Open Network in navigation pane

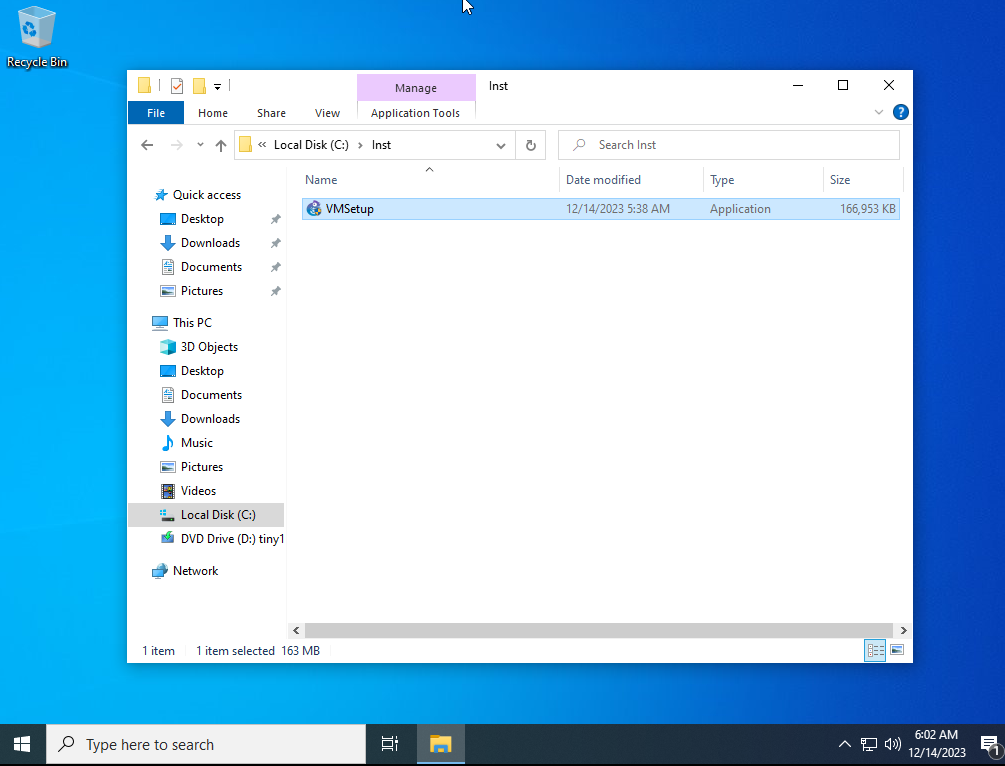click(195, 570)
